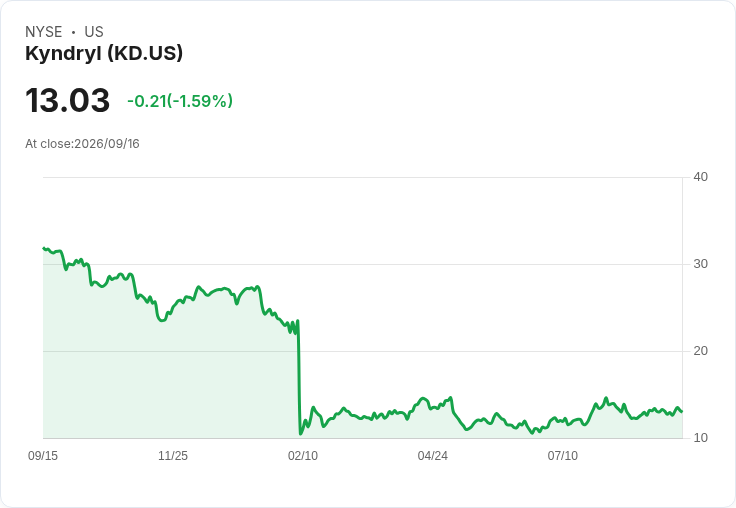
Task: Click the -0.21(-1.59%) price change
Action: click(x=180, y=101)
